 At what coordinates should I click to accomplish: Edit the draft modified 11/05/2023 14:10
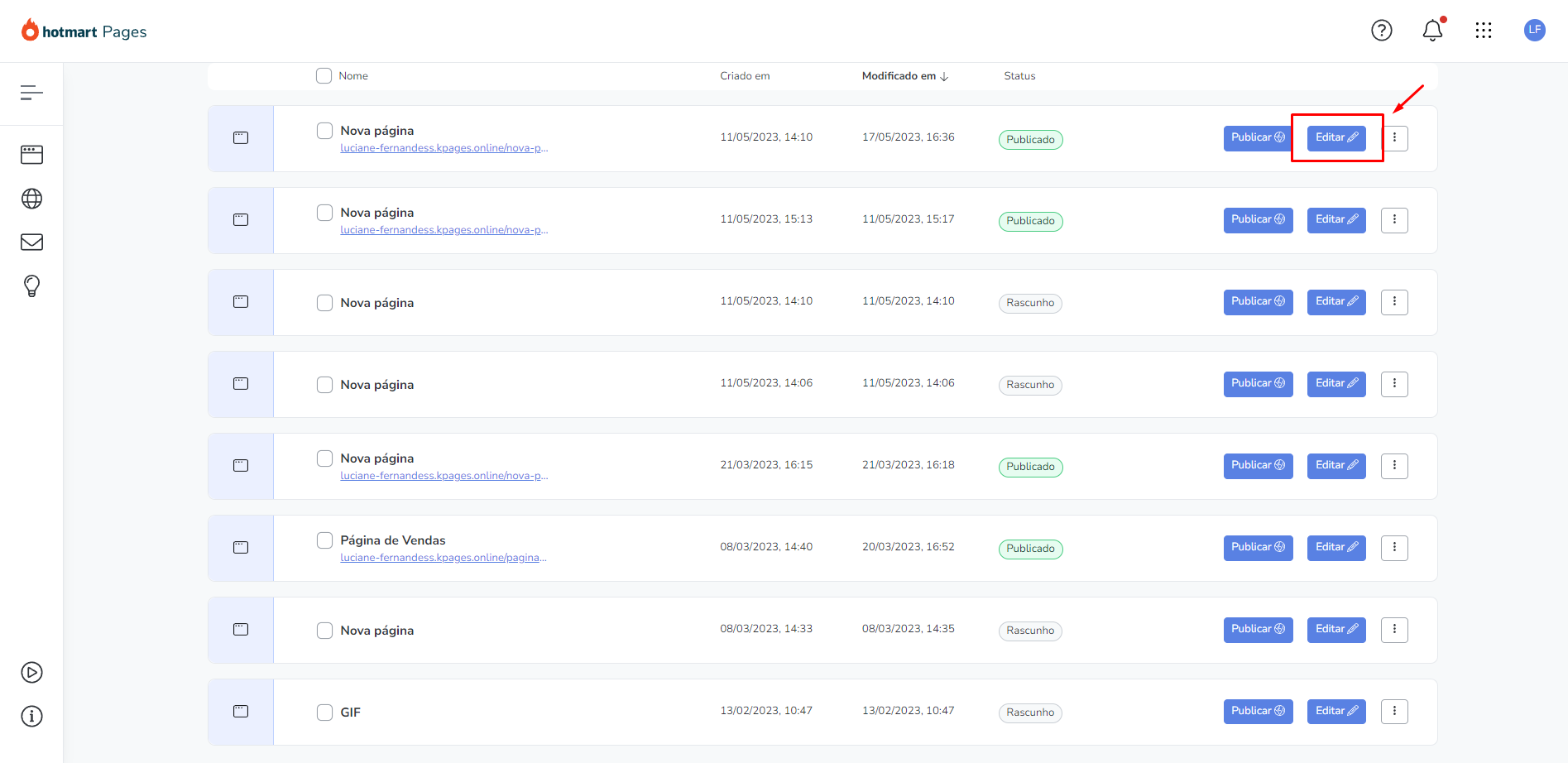click(1336, 302)
